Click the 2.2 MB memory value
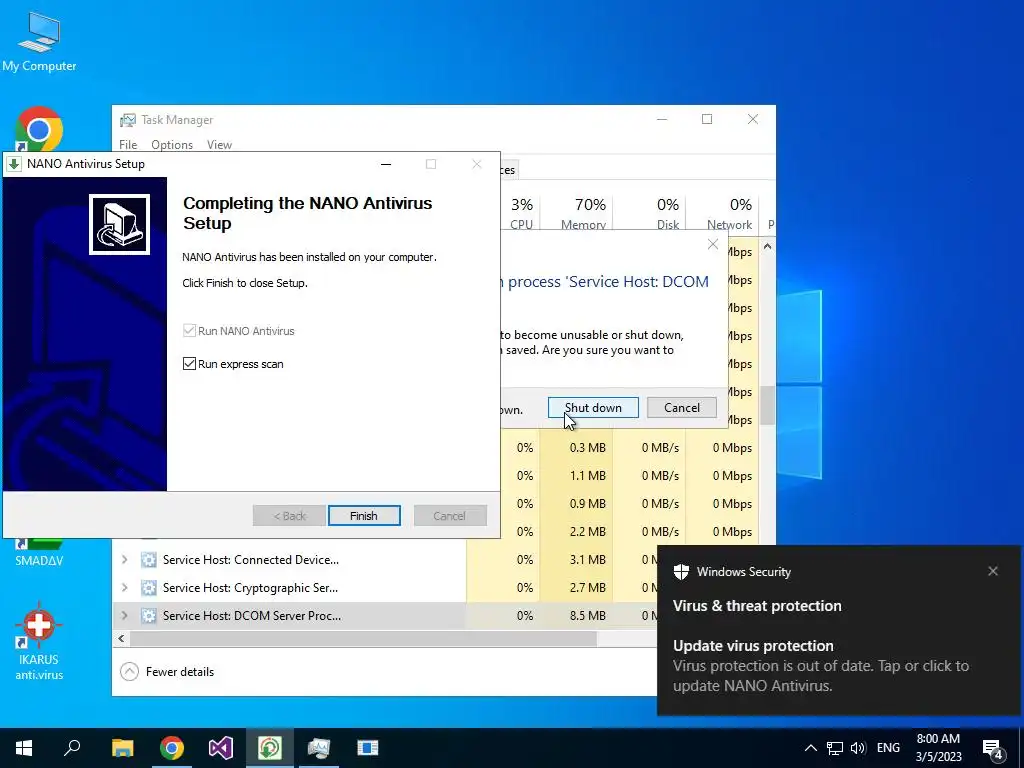 tap(587, 532)
